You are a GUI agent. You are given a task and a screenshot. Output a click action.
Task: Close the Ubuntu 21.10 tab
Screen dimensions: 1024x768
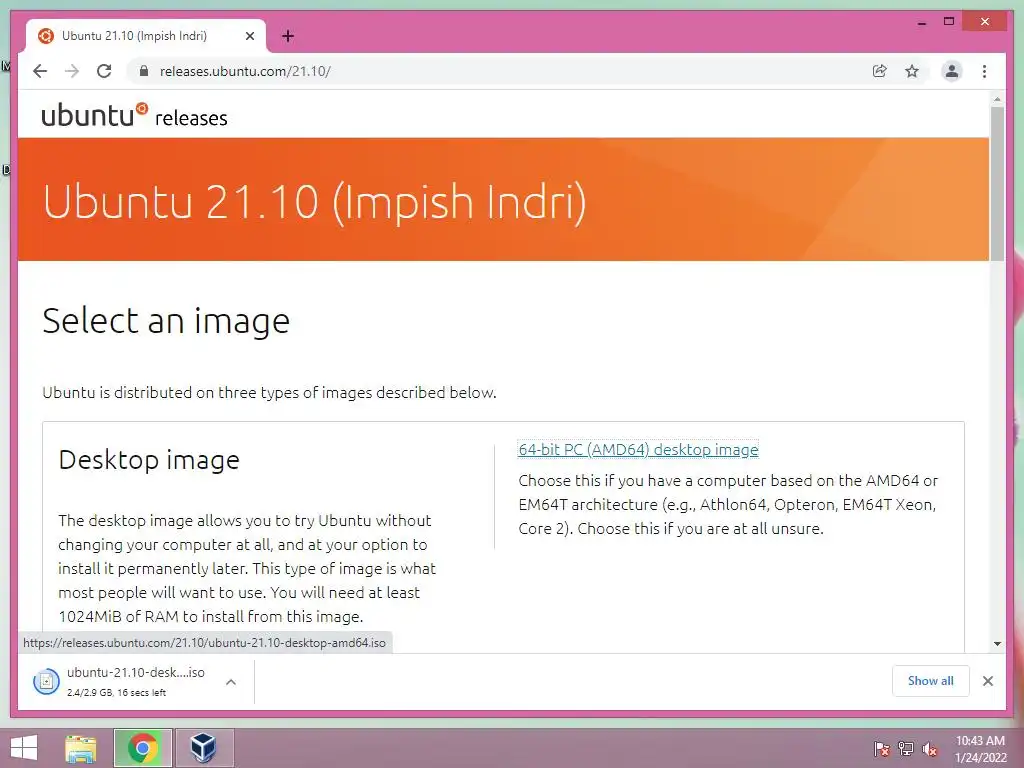[x=249, y=36]
